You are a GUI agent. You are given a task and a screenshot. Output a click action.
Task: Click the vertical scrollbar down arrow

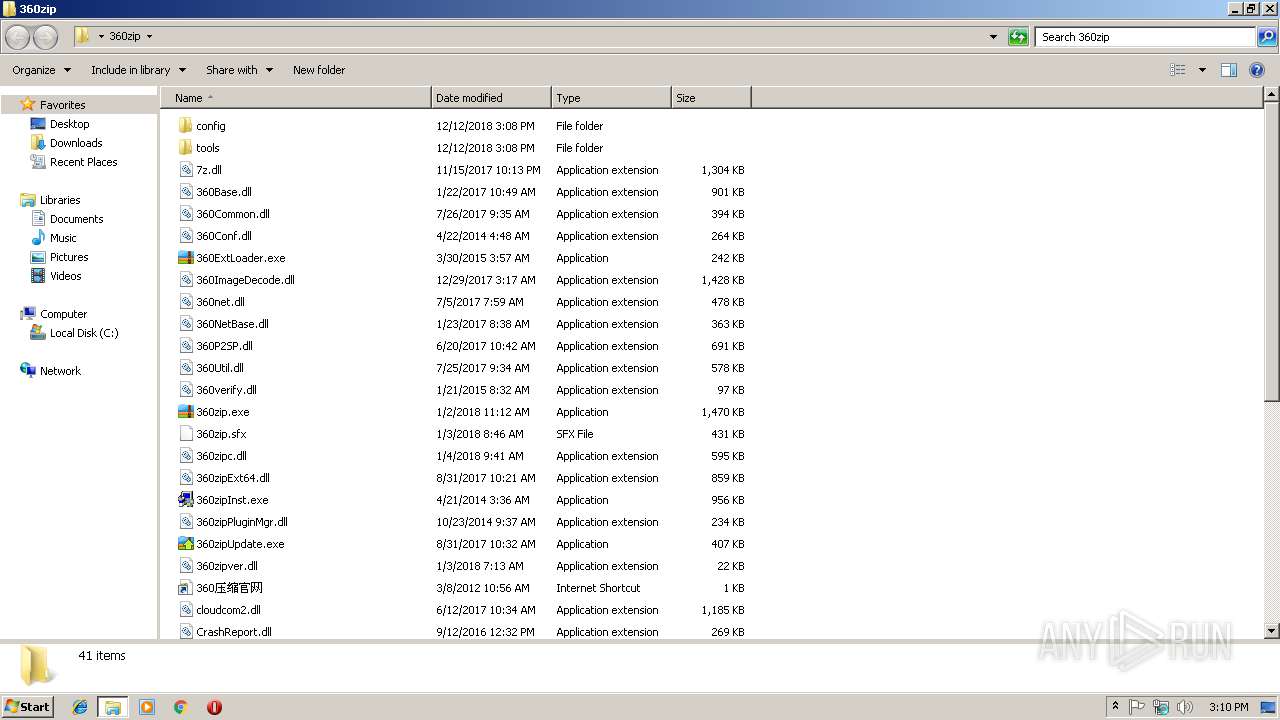coord(1272,631)
